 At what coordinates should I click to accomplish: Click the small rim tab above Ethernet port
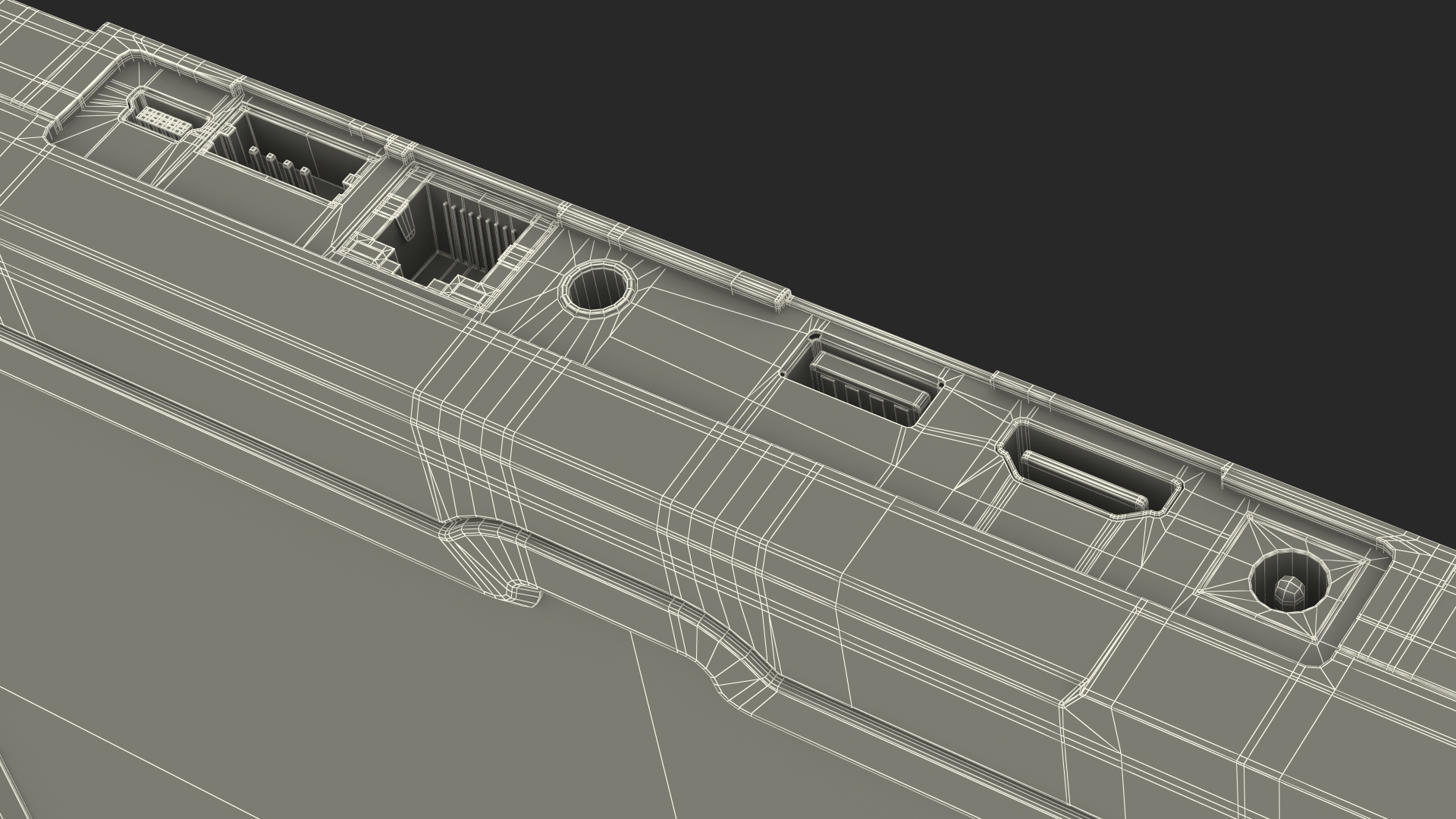click(x=400, y=149)
